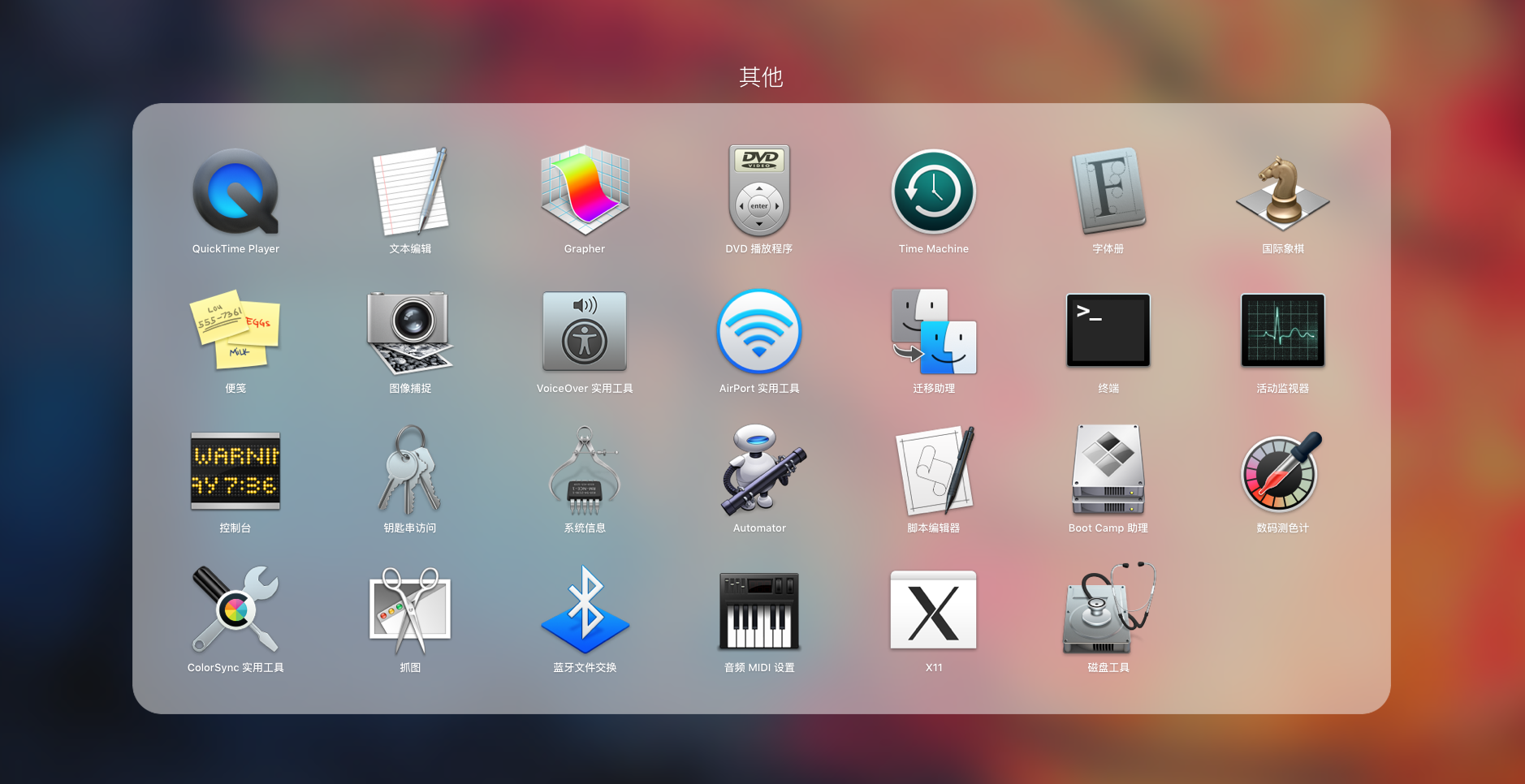Open 便笺 sticky notes icon
Image resolution: width=1525 pixels, height=784 pixels.
(x=235, y=330)
